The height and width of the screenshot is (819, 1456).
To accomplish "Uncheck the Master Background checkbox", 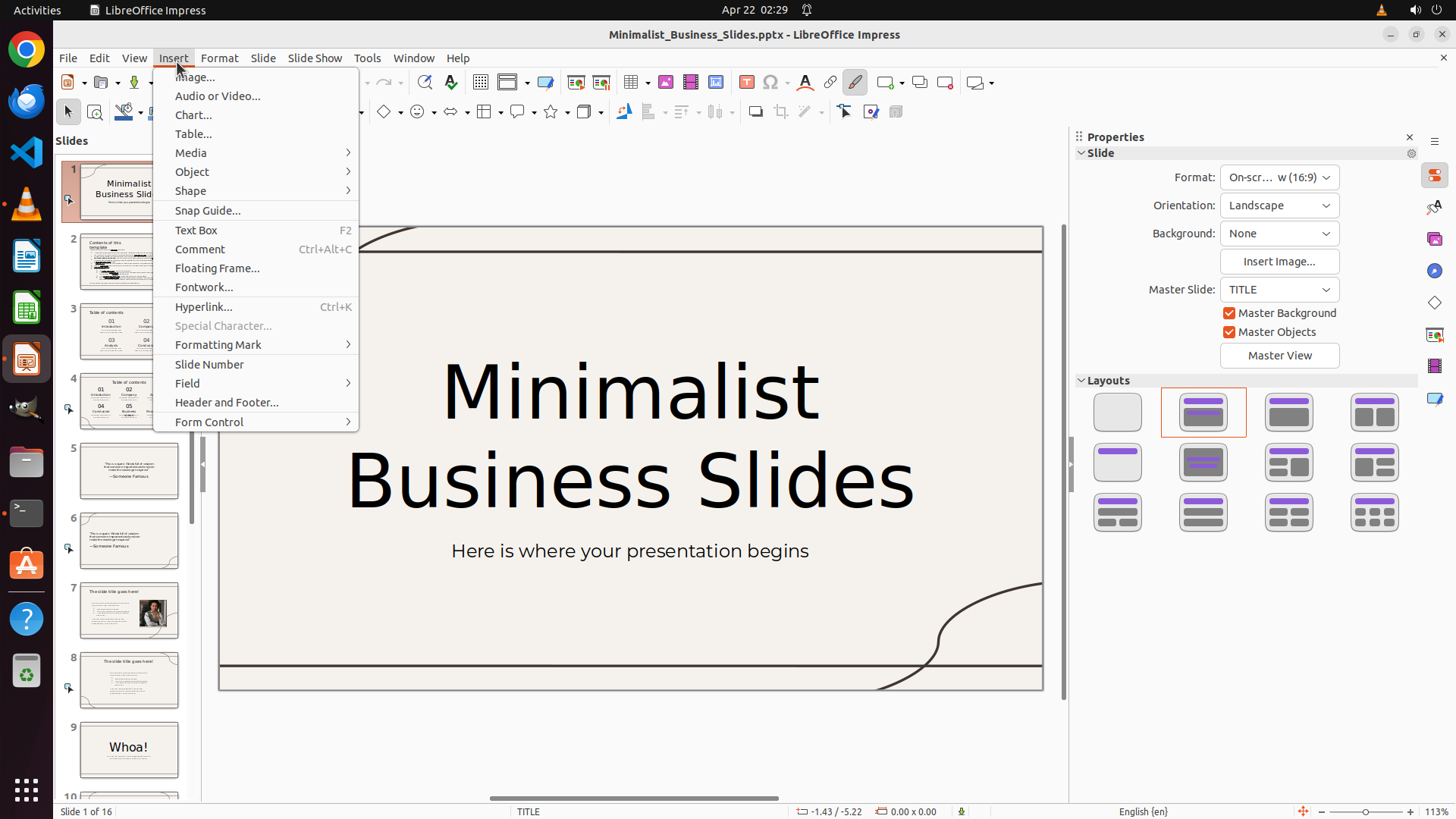I will (1229, 313).
